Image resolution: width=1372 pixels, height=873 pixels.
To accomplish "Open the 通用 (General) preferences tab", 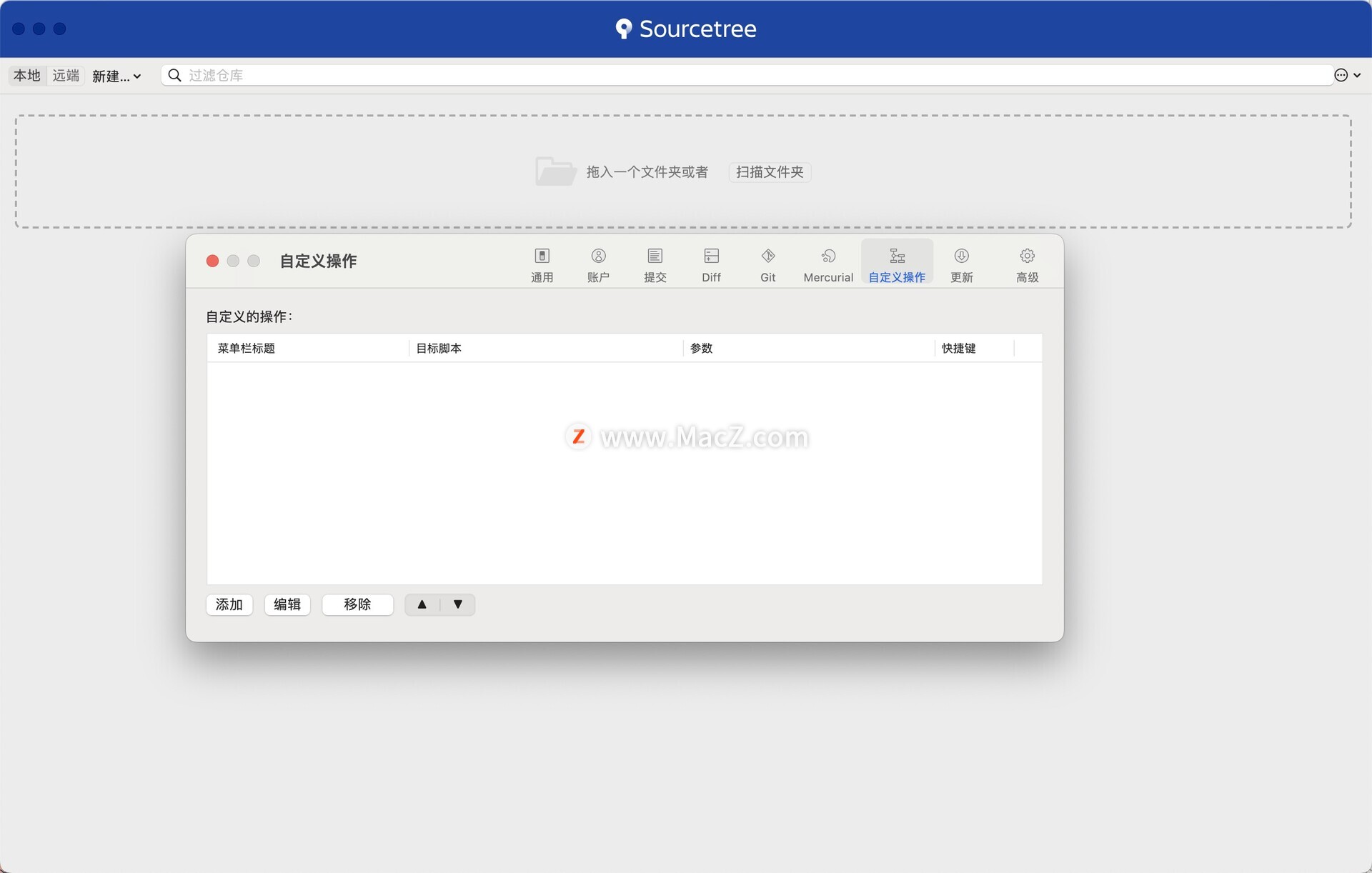I will pos(542,265).
